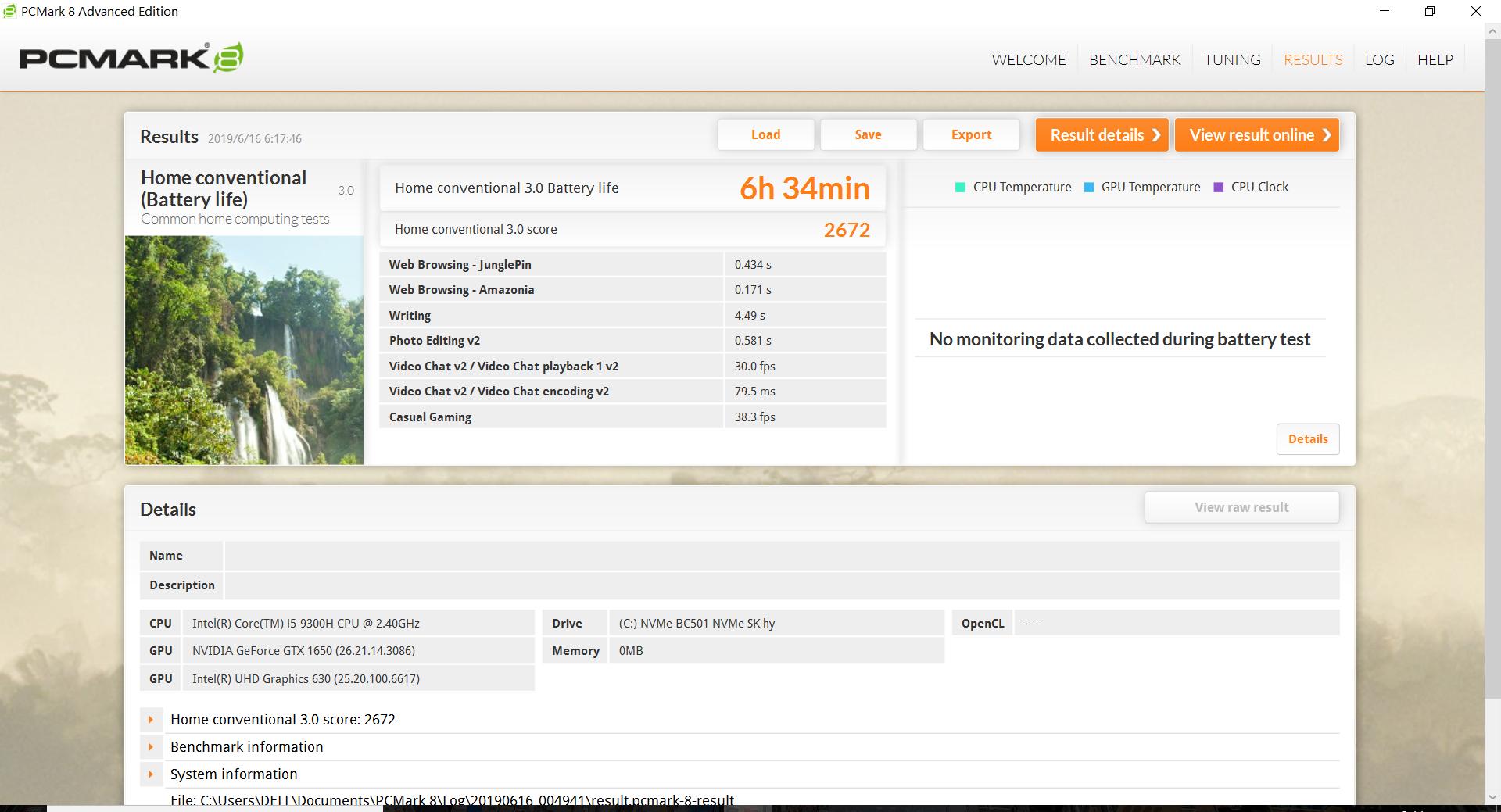The width and height of the screenshot is (1501, 812).
Task: Select the RESULTS tab
Action: 1313,59
